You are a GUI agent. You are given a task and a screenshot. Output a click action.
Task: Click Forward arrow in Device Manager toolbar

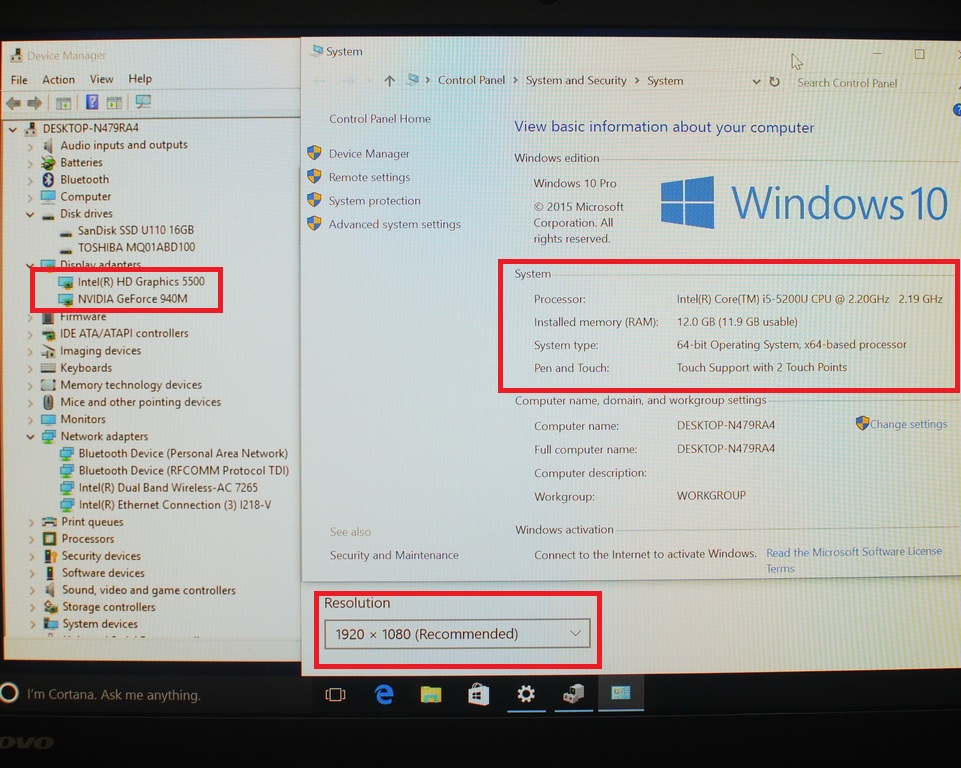coord(35,103)
